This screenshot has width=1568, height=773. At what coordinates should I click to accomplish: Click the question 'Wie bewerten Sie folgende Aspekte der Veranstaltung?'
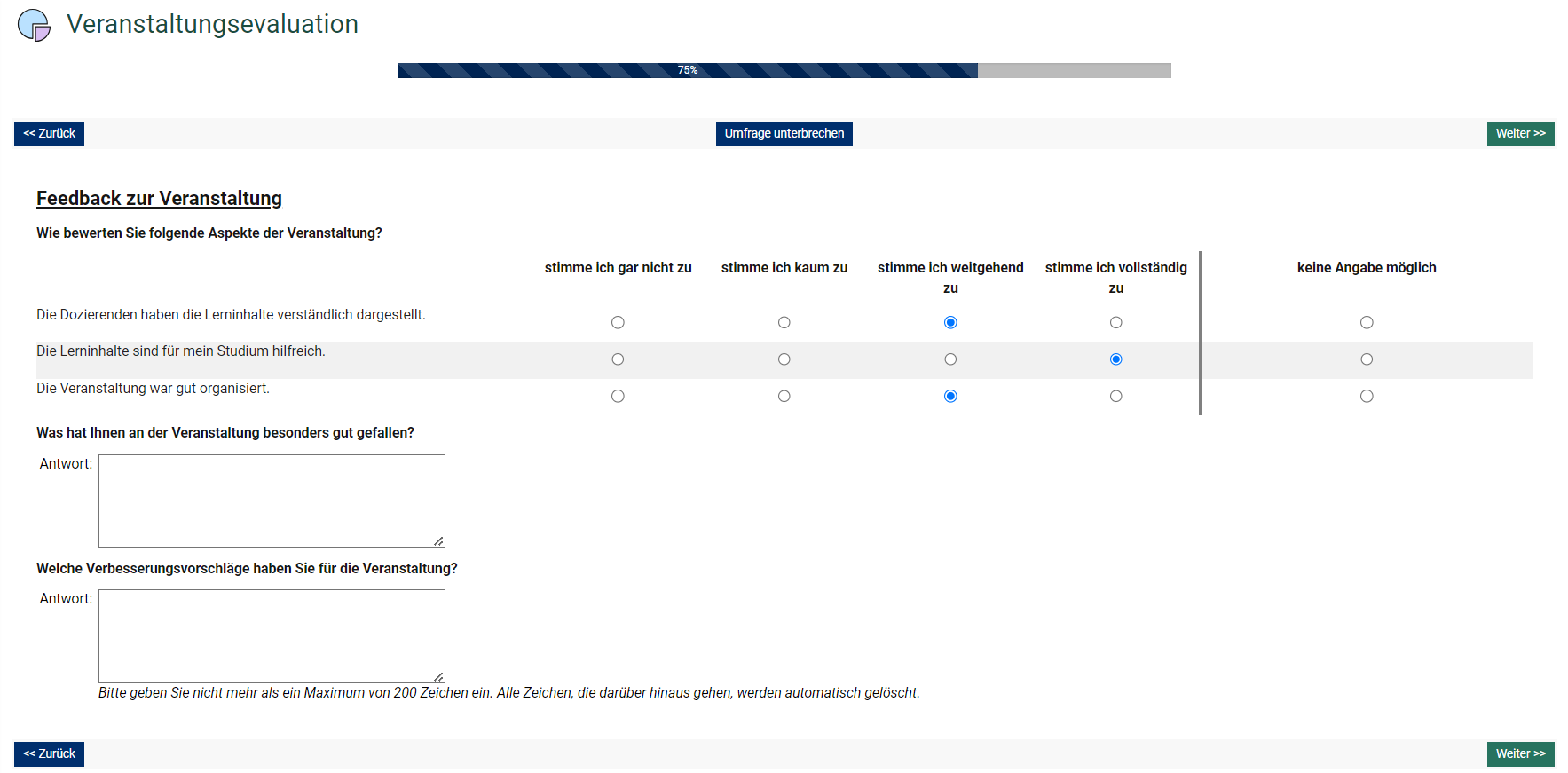coord(209,233)
